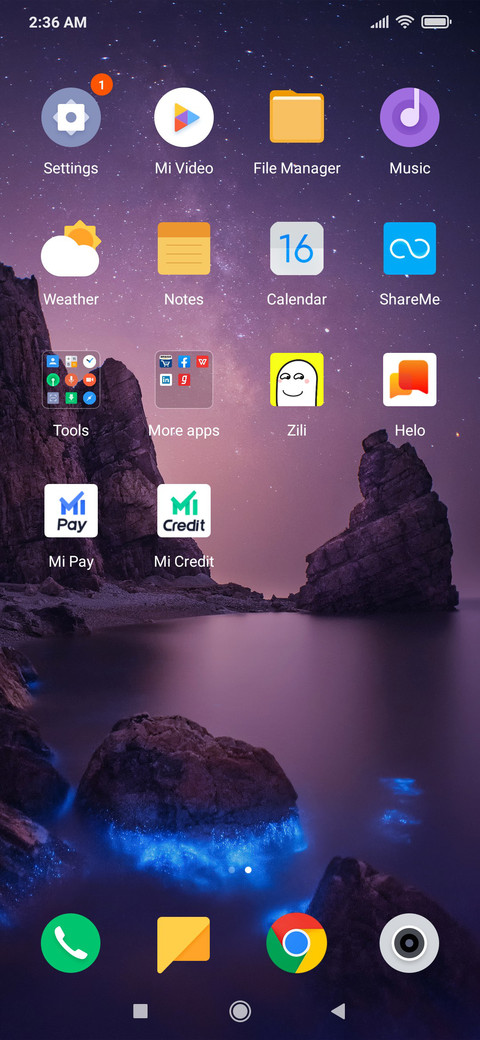Open File Manager
The height and width of the screenshot is (1040, 480).
[x=296, y=117]
